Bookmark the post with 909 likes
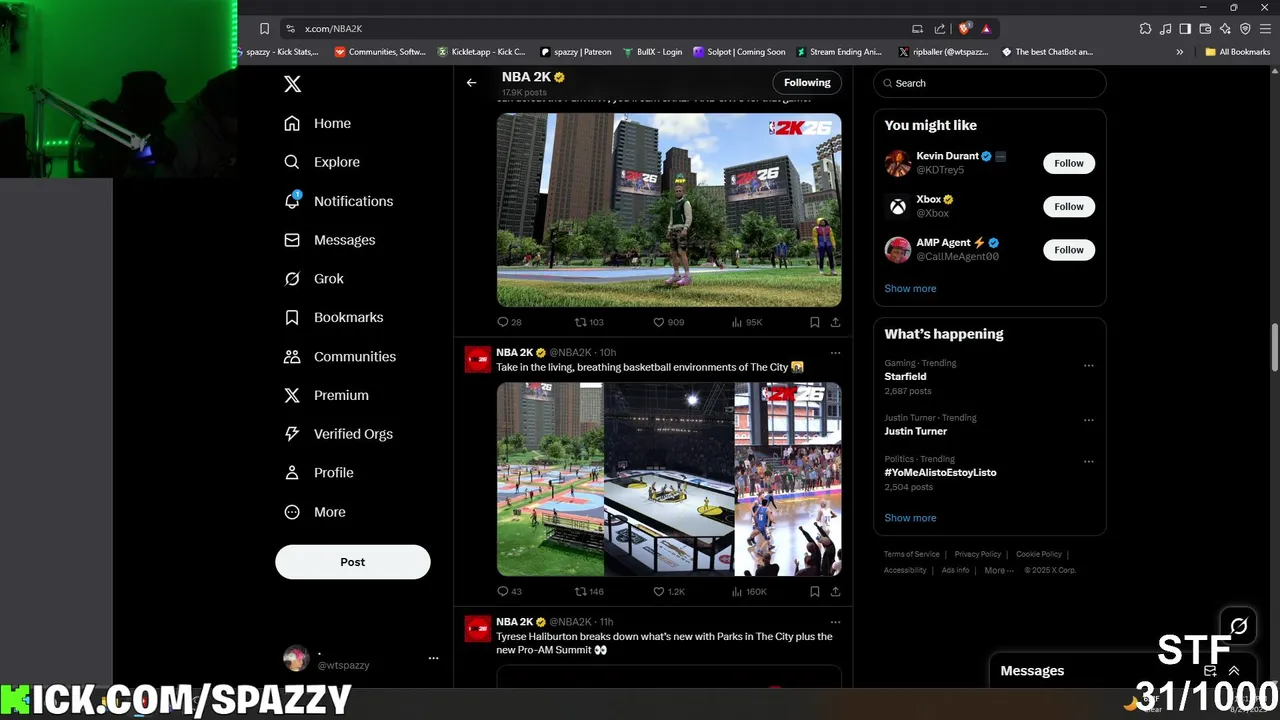1280x720 pixels. [x=814, y=322]
